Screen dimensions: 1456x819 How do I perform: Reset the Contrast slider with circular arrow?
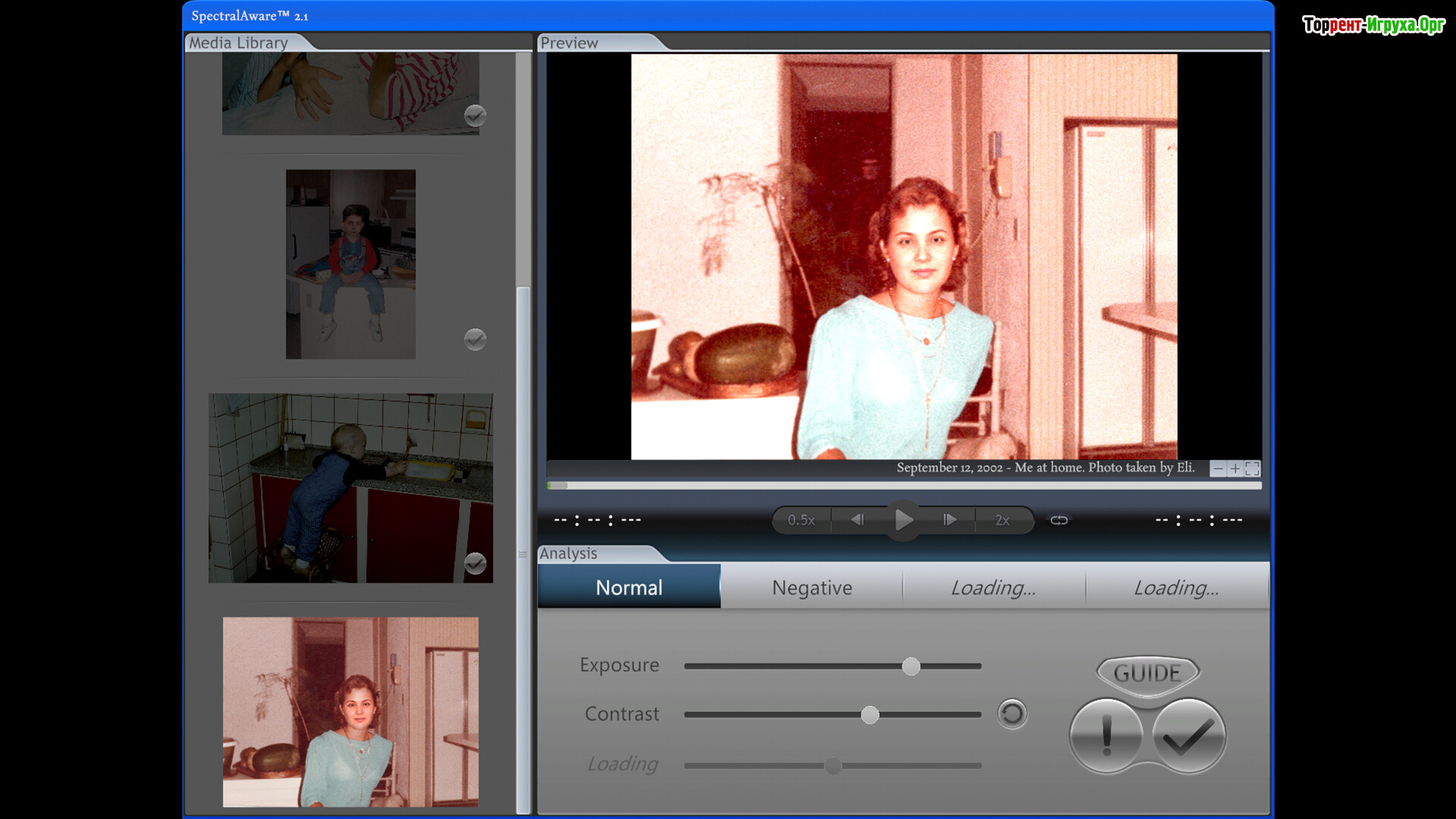1012,714
